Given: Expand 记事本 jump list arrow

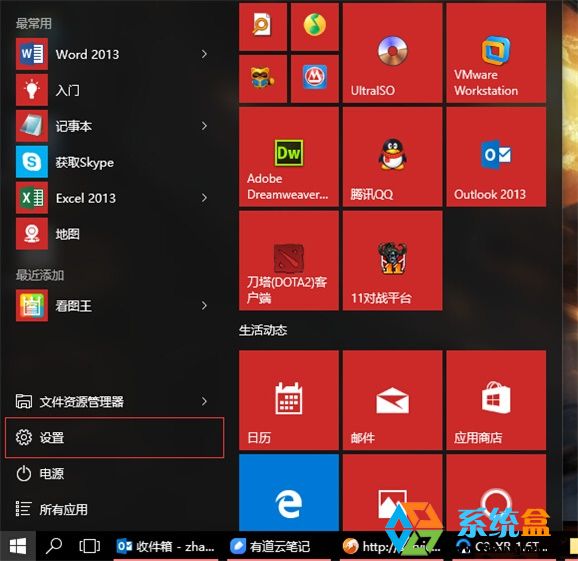Looking at the screenshot, I should [204, 126].
